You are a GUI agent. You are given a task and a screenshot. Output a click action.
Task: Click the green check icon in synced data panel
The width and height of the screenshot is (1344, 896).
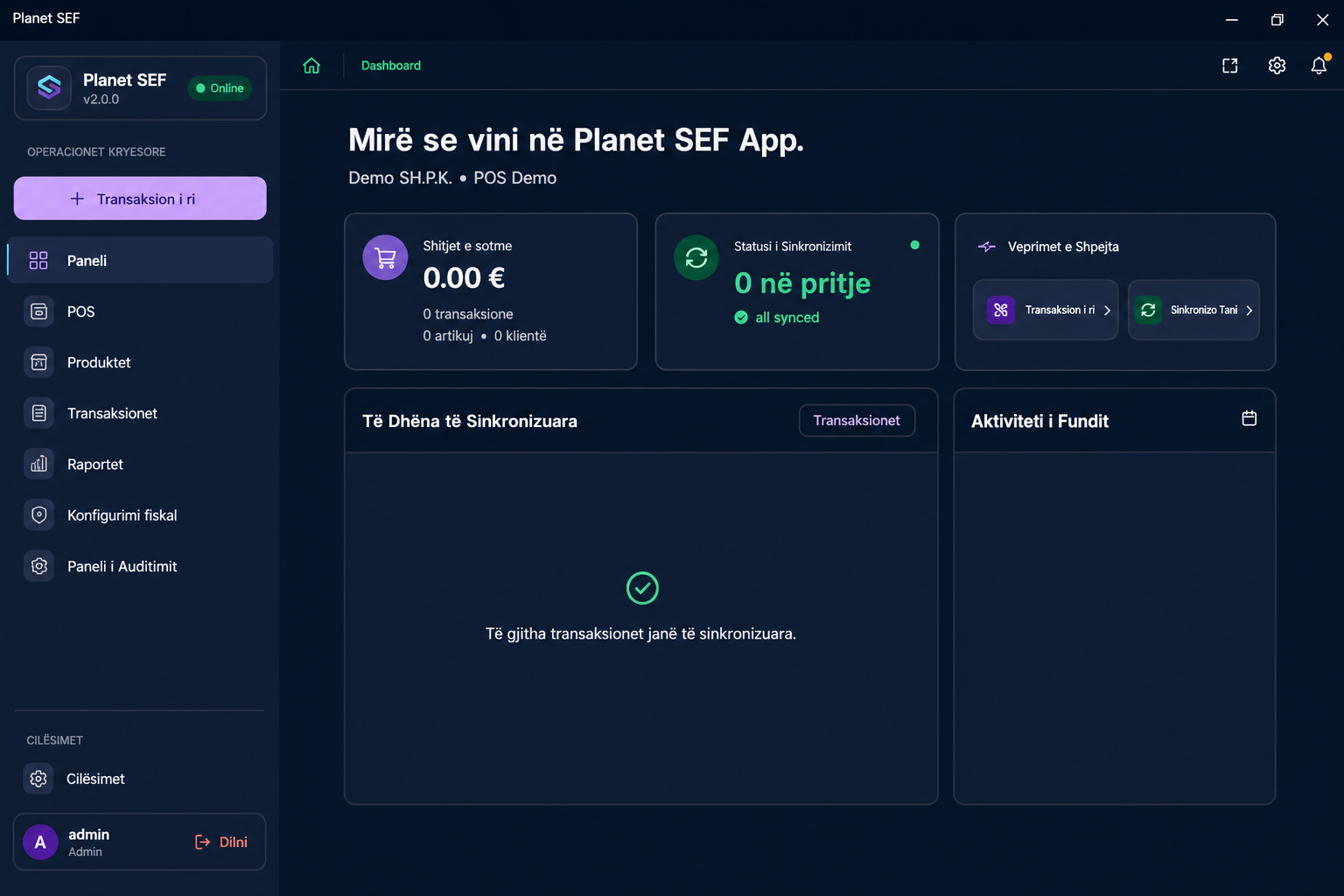point(642,588)
